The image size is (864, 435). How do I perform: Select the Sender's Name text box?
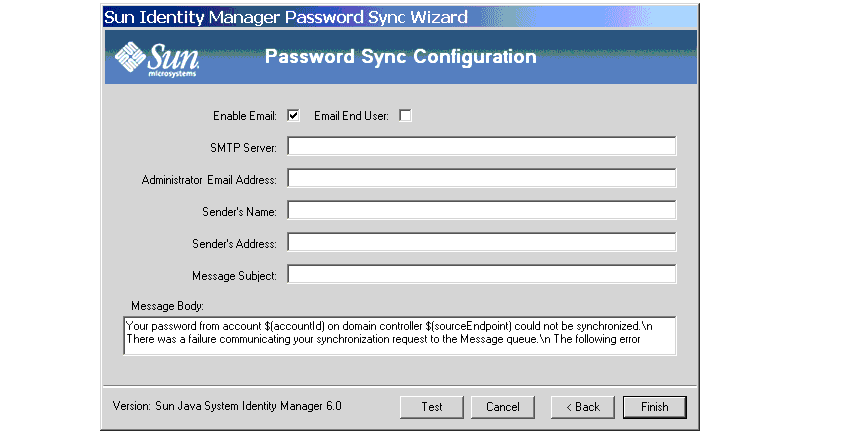click(482, 210)
